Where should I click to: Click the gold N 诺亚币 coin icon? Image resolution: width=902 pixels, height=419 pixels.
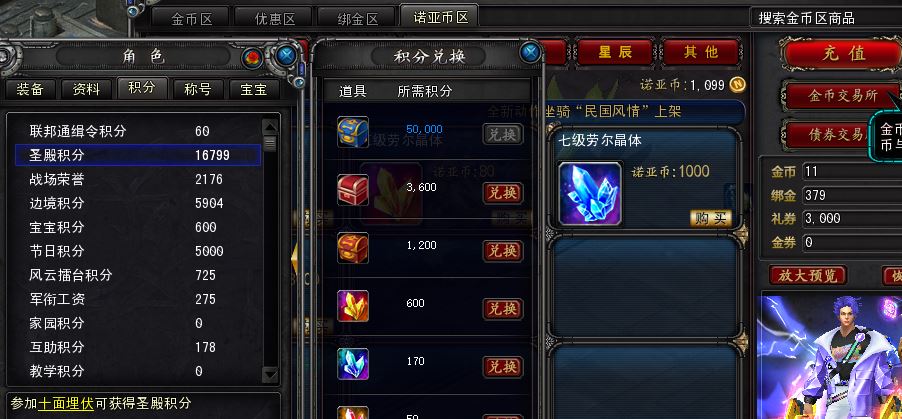point(737,85)
